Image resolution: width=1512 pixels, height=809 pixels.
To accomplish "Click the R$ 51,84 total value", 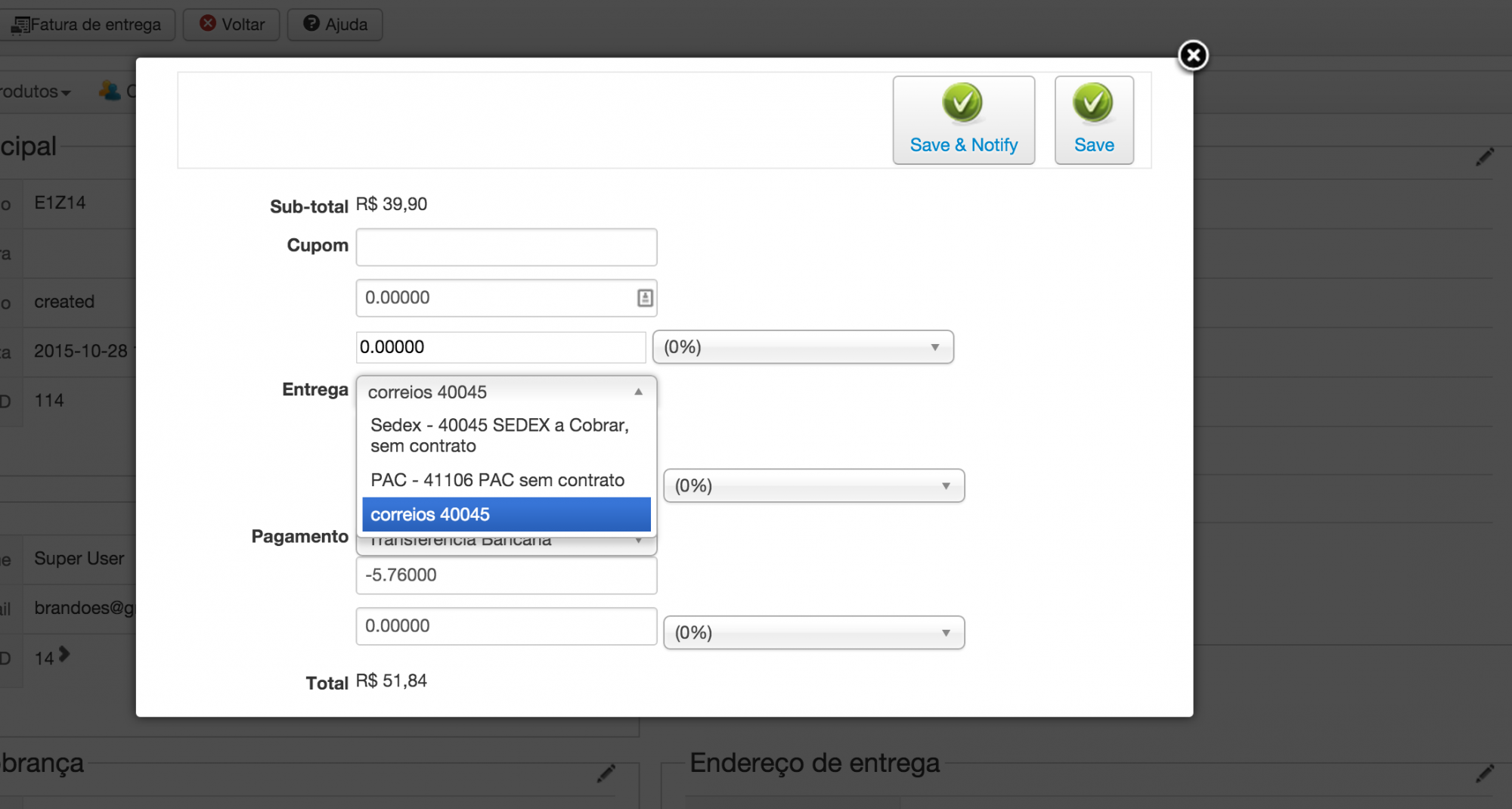I will 392,681.
